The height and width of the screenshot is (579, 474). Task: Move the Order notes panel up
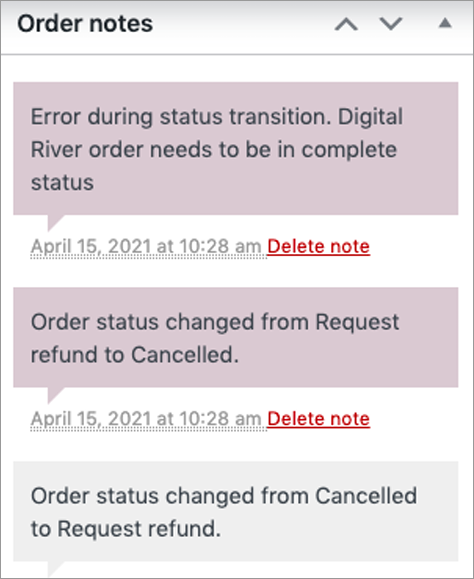tap(346, 24)
